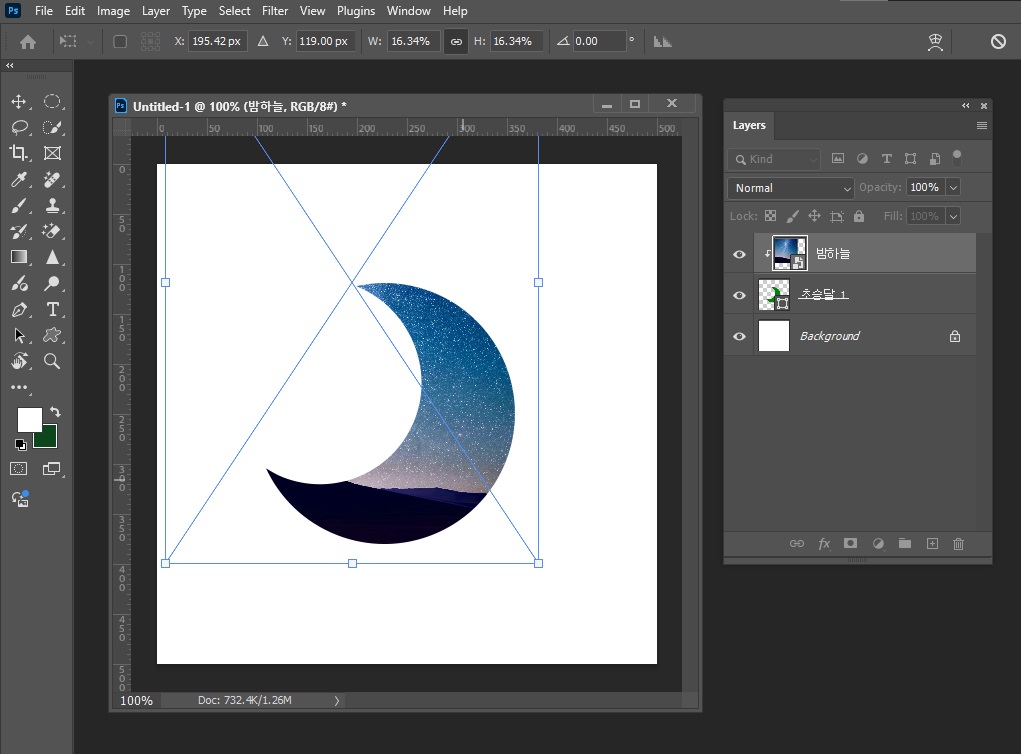Image resolution: width=1021 pixels, height=754 pixels.
Task: Toggle relative positioning triangle for reference point
Action: (x=263, y=41)
